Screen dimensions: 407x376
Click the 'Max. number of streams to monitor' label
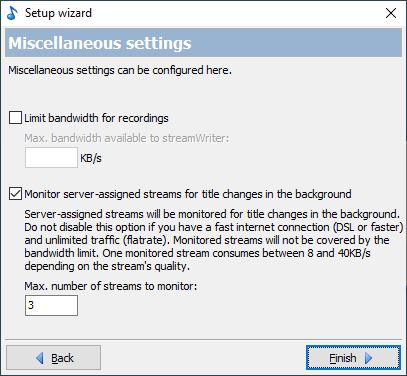pyautogui.click(x=111, y=286)
